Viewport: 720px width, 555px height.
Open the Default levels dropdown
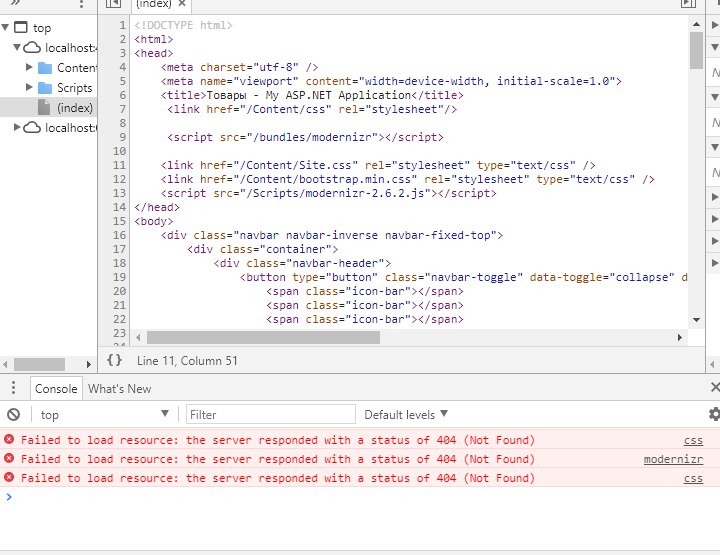pos(406,415)
